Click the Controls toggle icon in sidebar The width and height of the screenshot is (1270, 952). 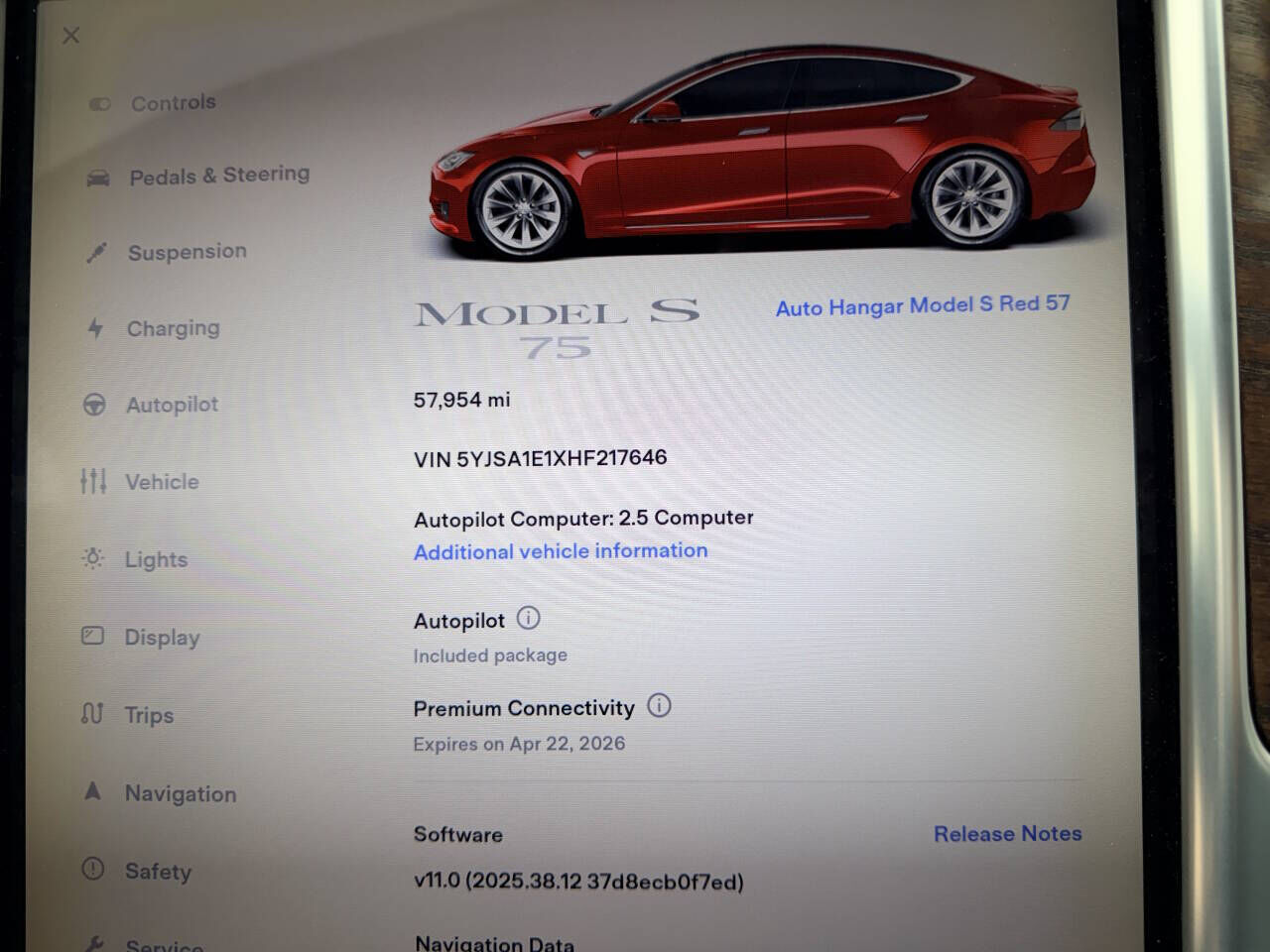coord(100,104)
